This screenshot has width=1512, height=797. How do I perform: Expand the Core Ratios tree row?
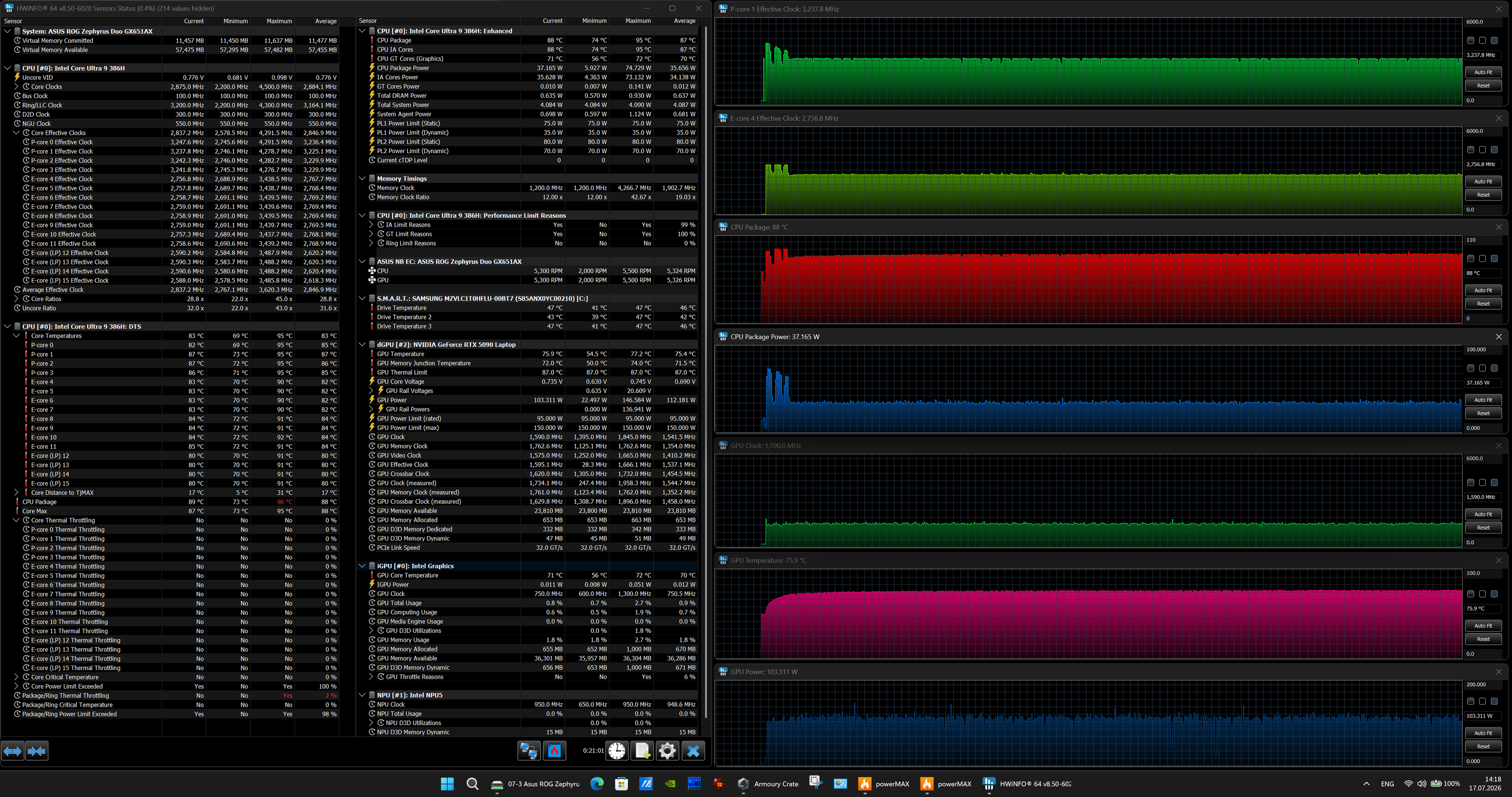coord(17,299)
